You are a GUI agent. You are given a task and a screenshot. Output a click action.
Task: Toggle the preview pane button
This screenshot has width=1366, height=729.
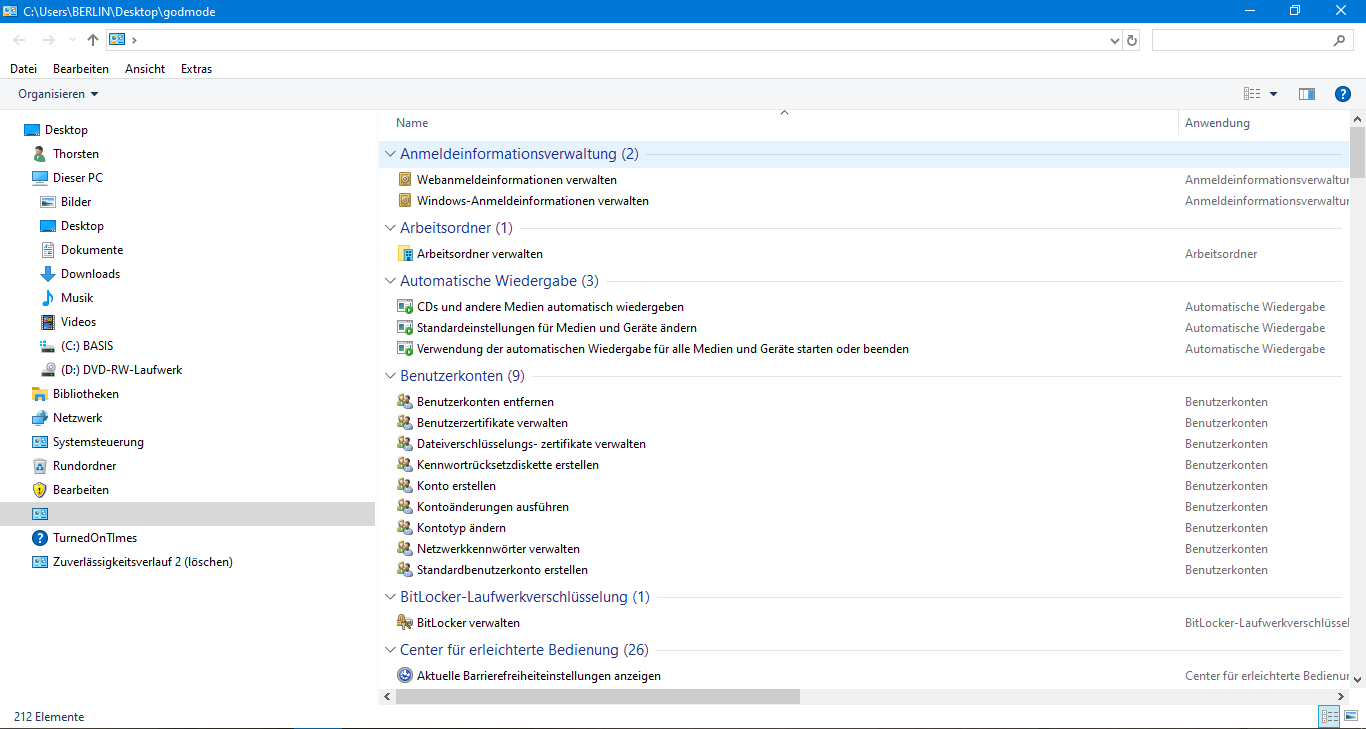point(1306,94)
